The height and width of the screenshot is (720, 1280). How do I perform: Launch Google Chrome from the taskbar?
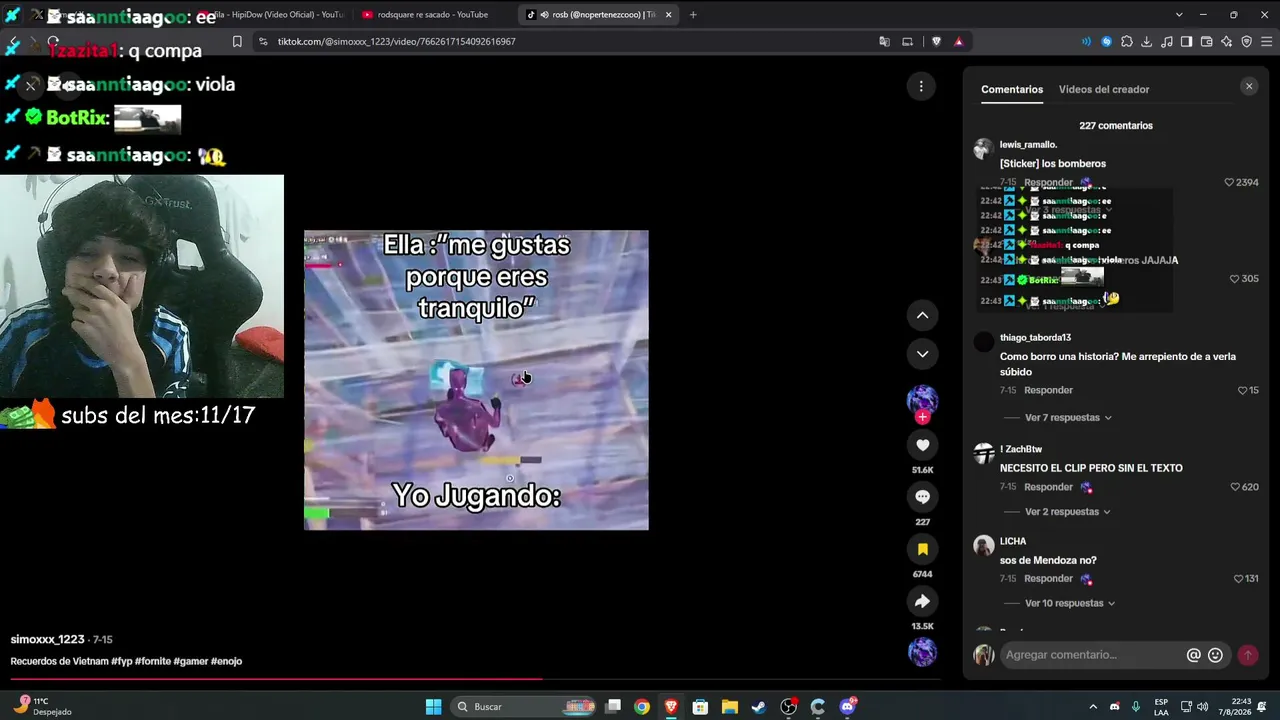(642, 707)
